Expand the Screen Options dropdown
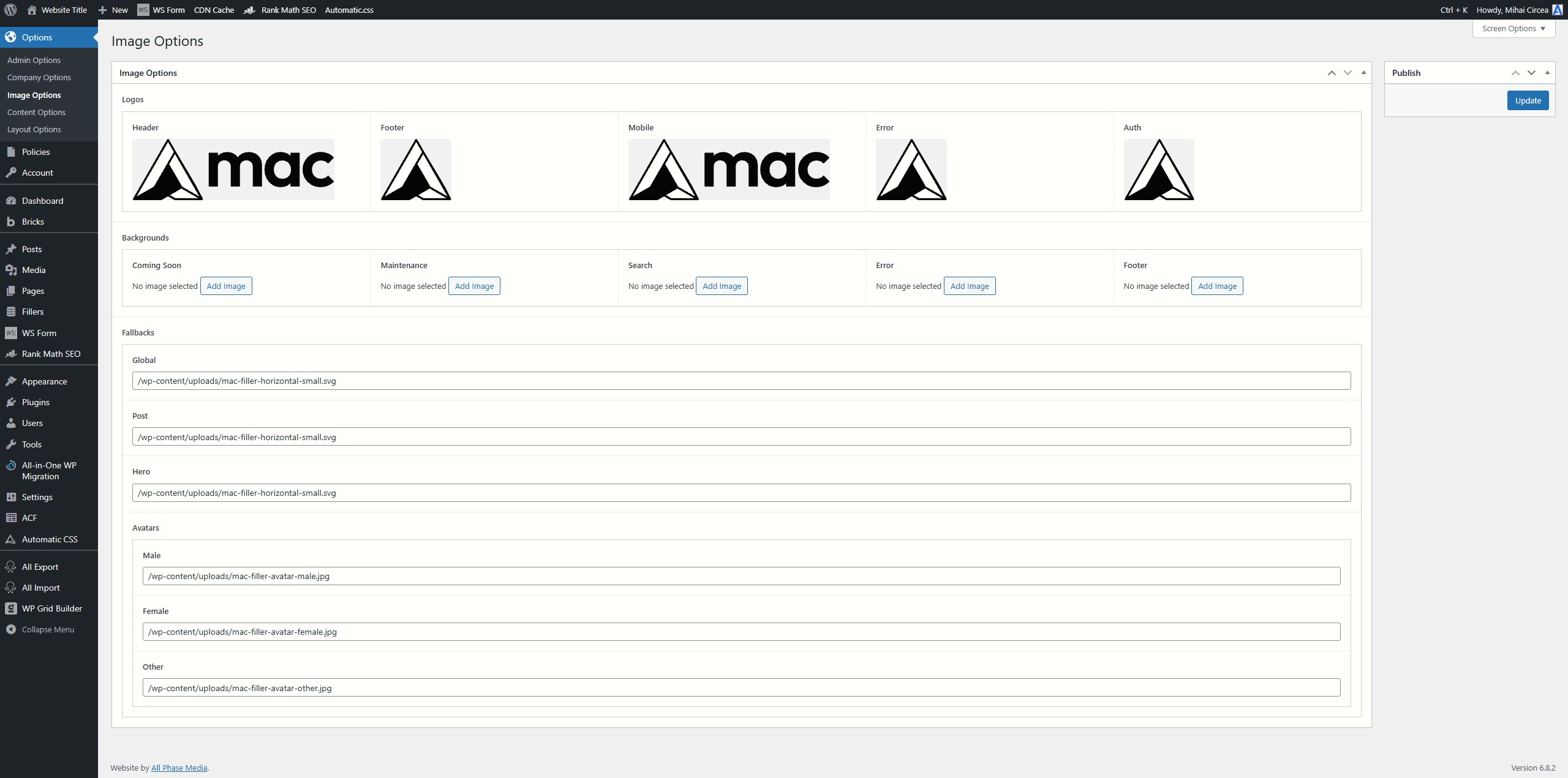The image size is (1568, 778). click(1513, 28)
